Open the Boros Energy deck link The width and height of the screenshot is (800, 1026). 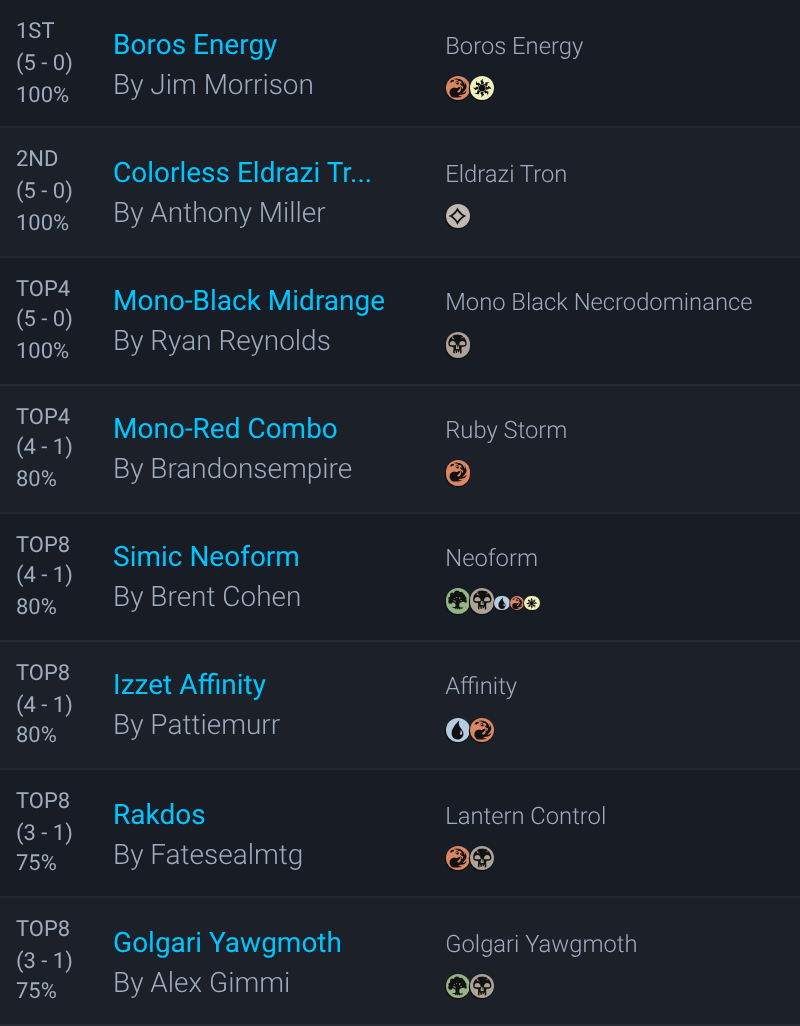point(195,45)
